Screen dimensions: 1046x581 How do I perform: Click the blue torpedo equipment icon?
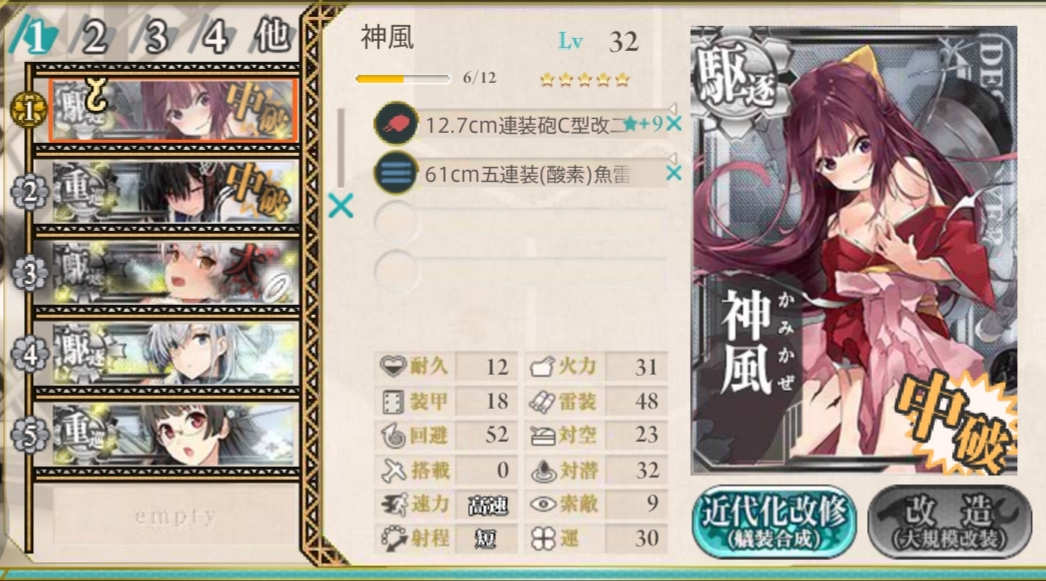click(396, 173)
